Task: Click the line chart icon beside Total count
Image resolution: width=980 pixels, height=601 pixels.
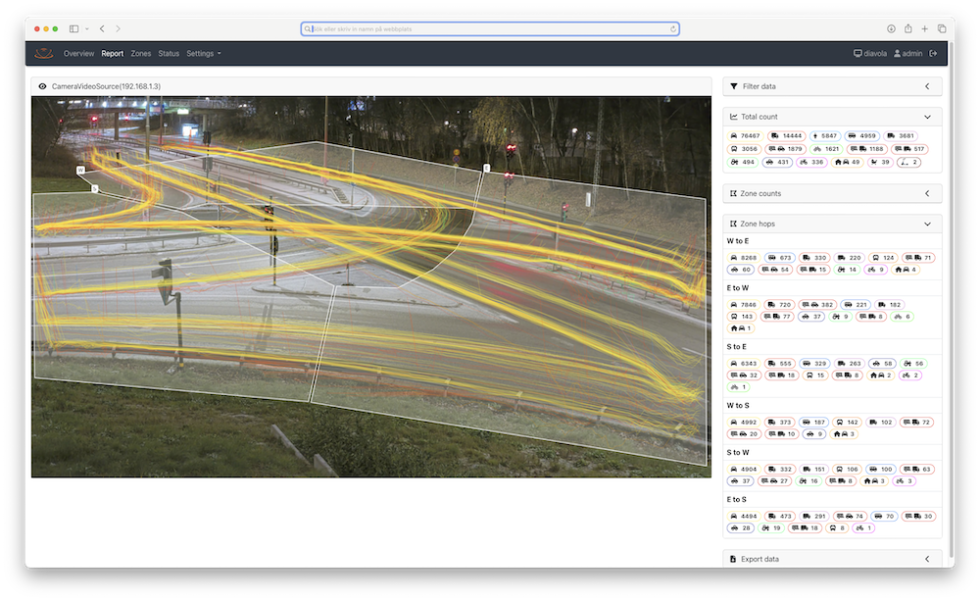Action: pyautogui.click(x=735, y=116)
